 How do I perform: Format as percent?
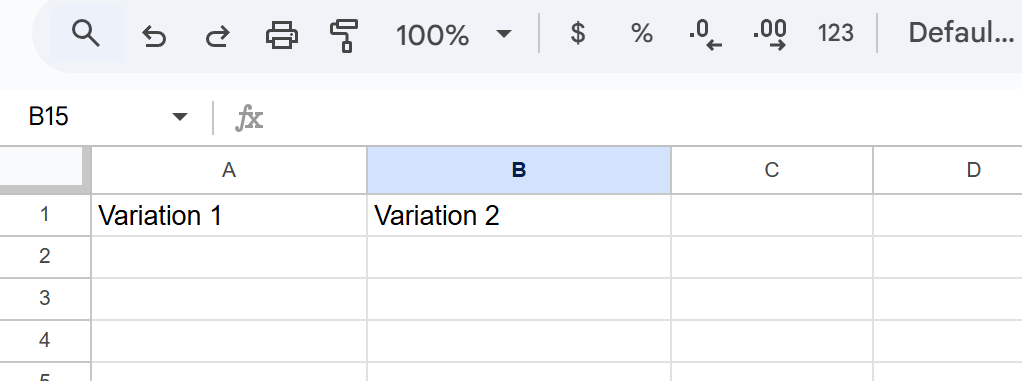(641, 33)
